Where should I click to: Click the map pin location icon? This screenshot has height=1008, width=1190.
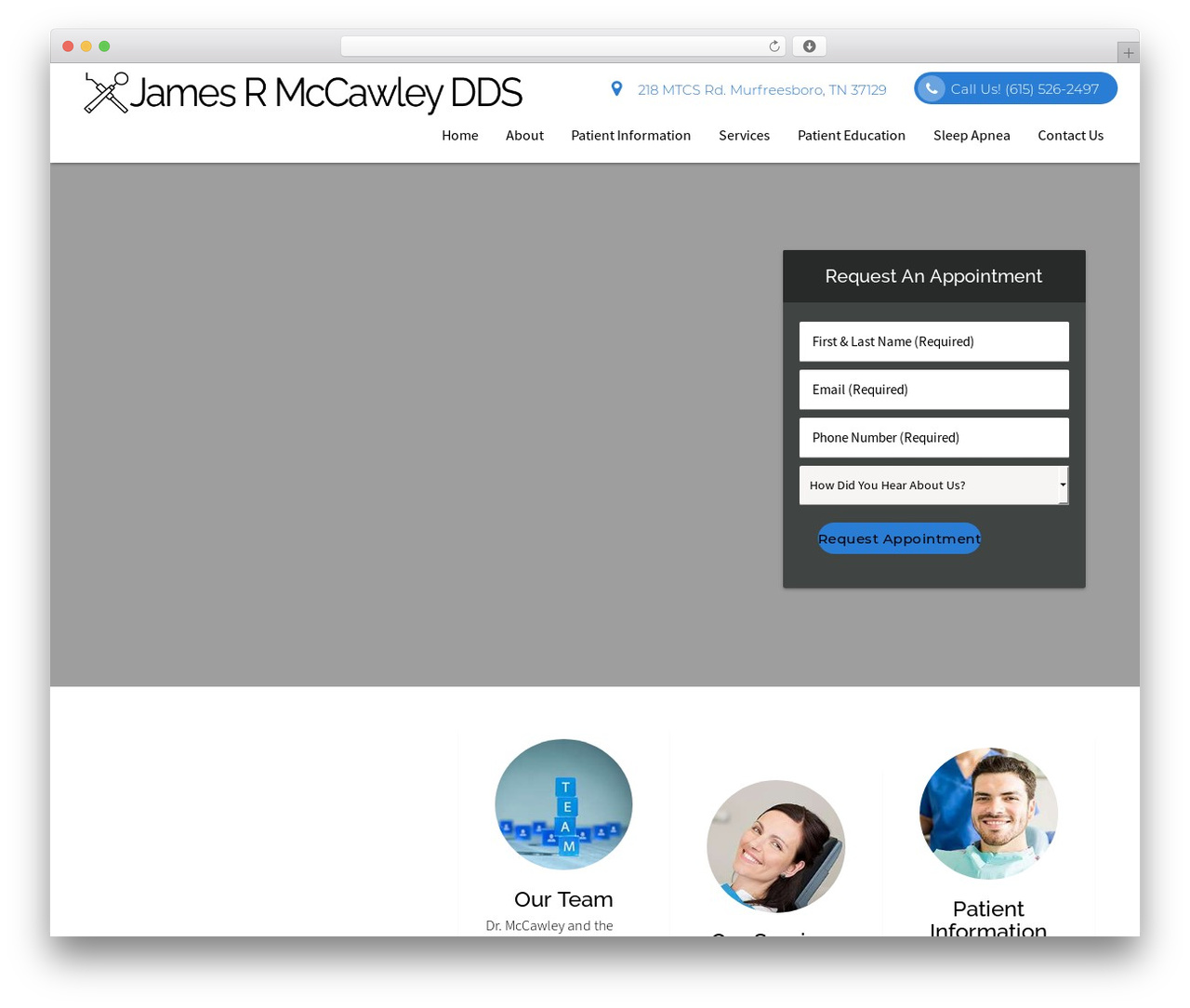(616, 89)
